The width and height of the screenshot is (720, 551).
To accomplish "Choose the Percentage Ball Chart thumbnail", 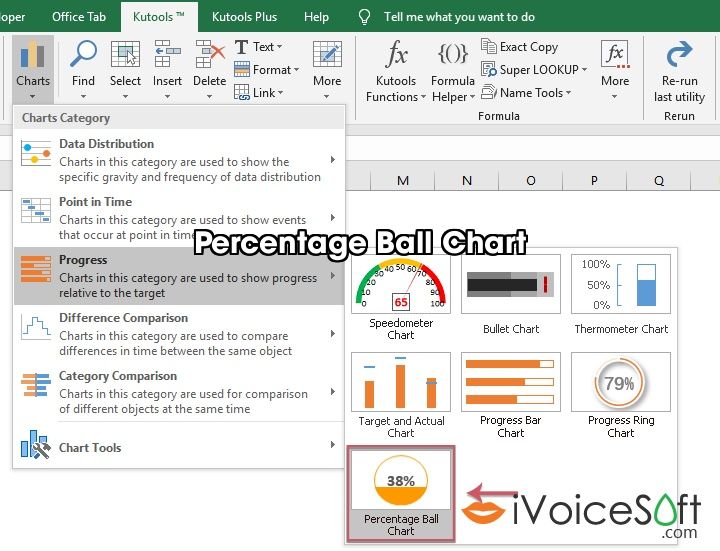I will (401, 480).
